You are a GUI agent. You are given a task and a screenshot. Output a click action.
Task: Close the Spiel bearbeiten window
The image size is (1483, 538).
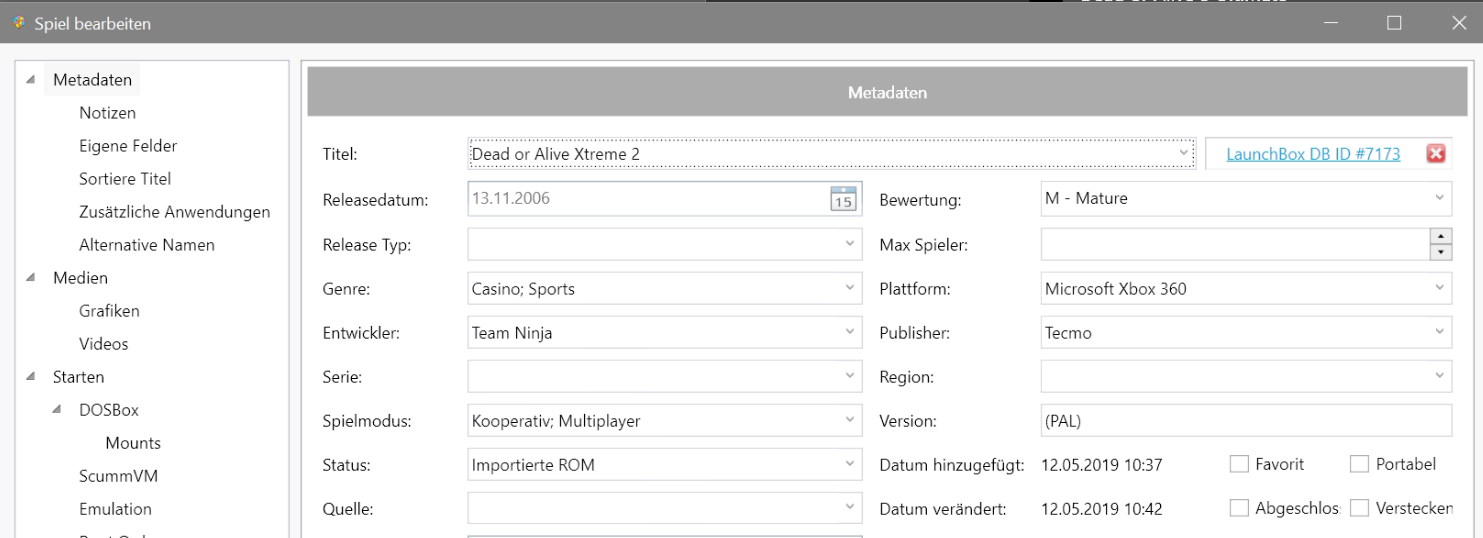tap(1457, 22)
